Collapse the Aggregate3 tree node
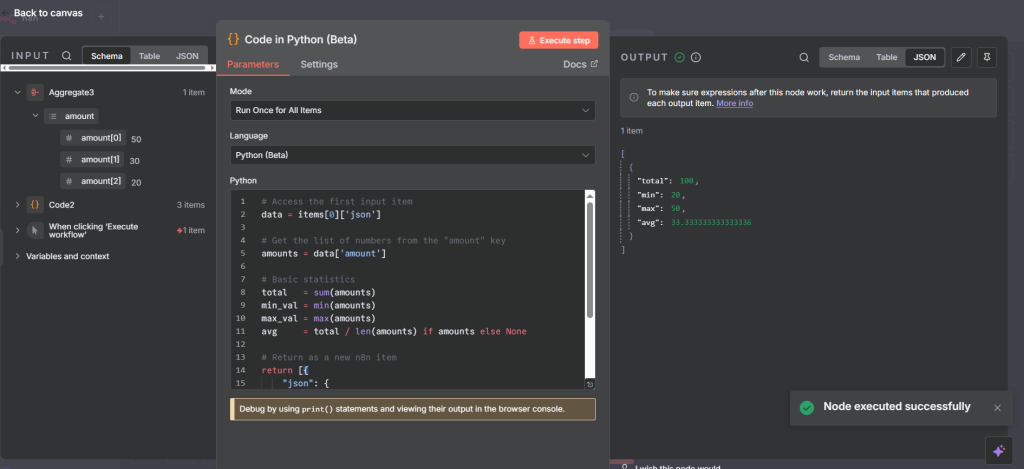 pyautogui.click(x=18, y=93)
